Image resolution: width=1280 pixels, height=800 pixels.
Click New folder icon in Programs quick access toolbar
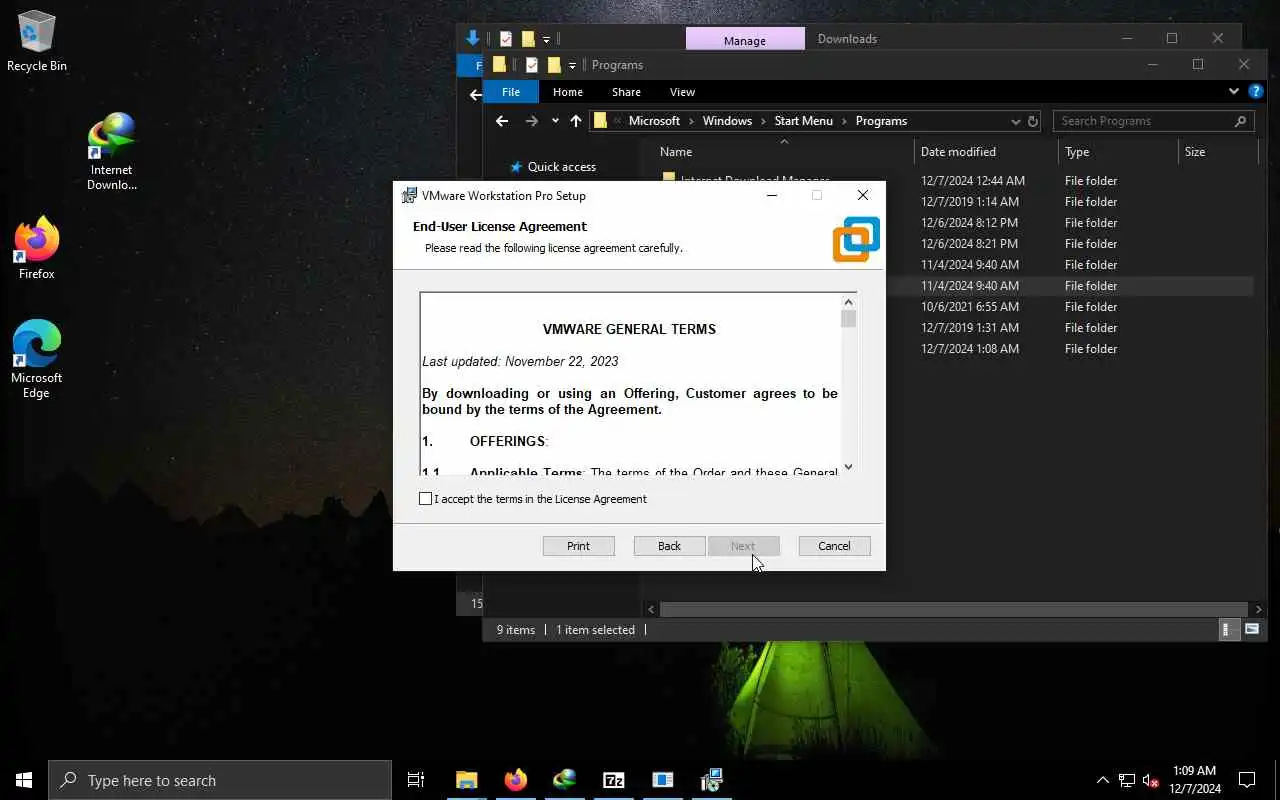pyautogui.click(x=554, y=65)
